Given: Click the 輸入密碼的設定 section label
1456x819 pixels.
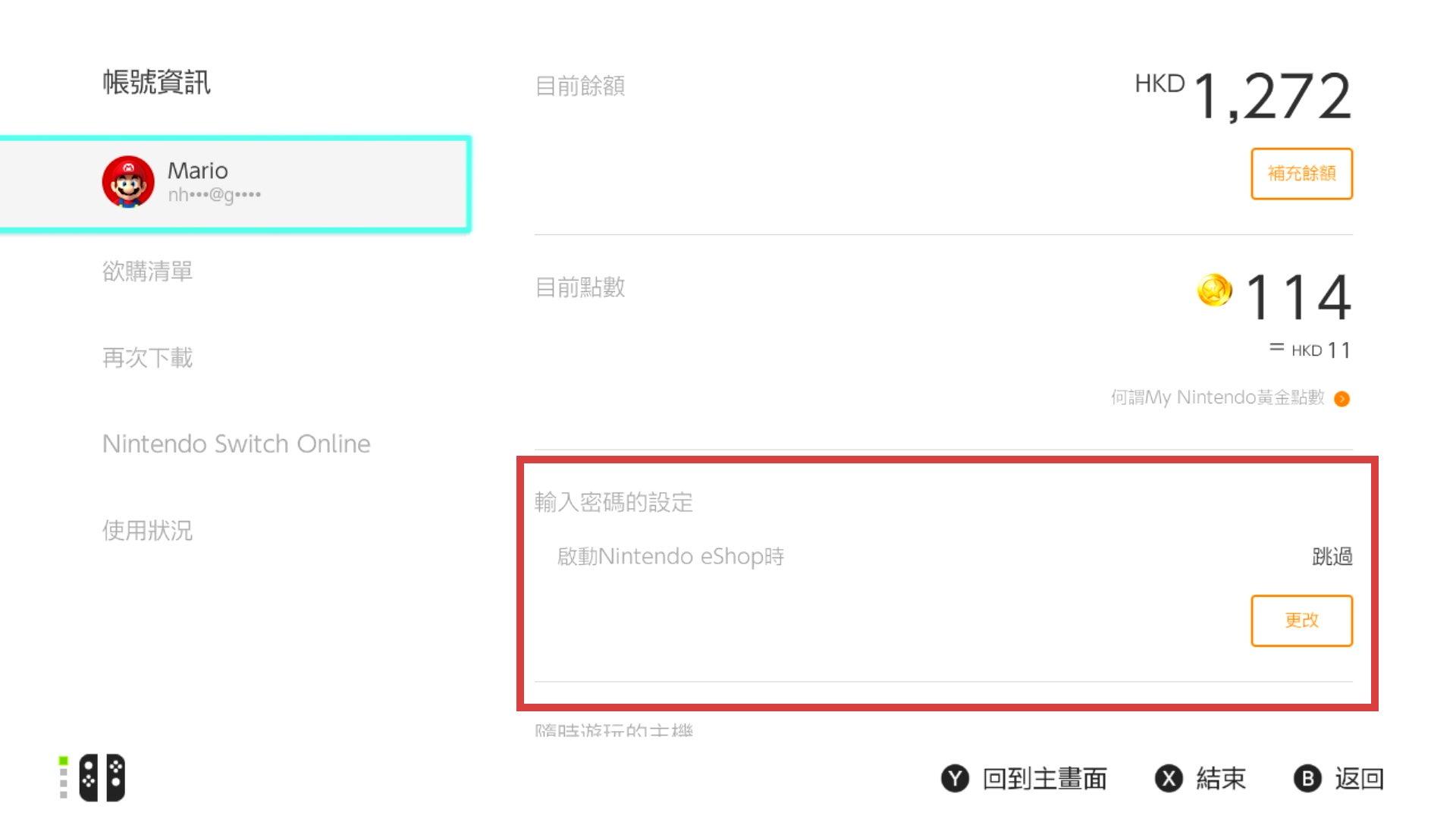Looking at the screenshot, I should [x=612, y=503].
